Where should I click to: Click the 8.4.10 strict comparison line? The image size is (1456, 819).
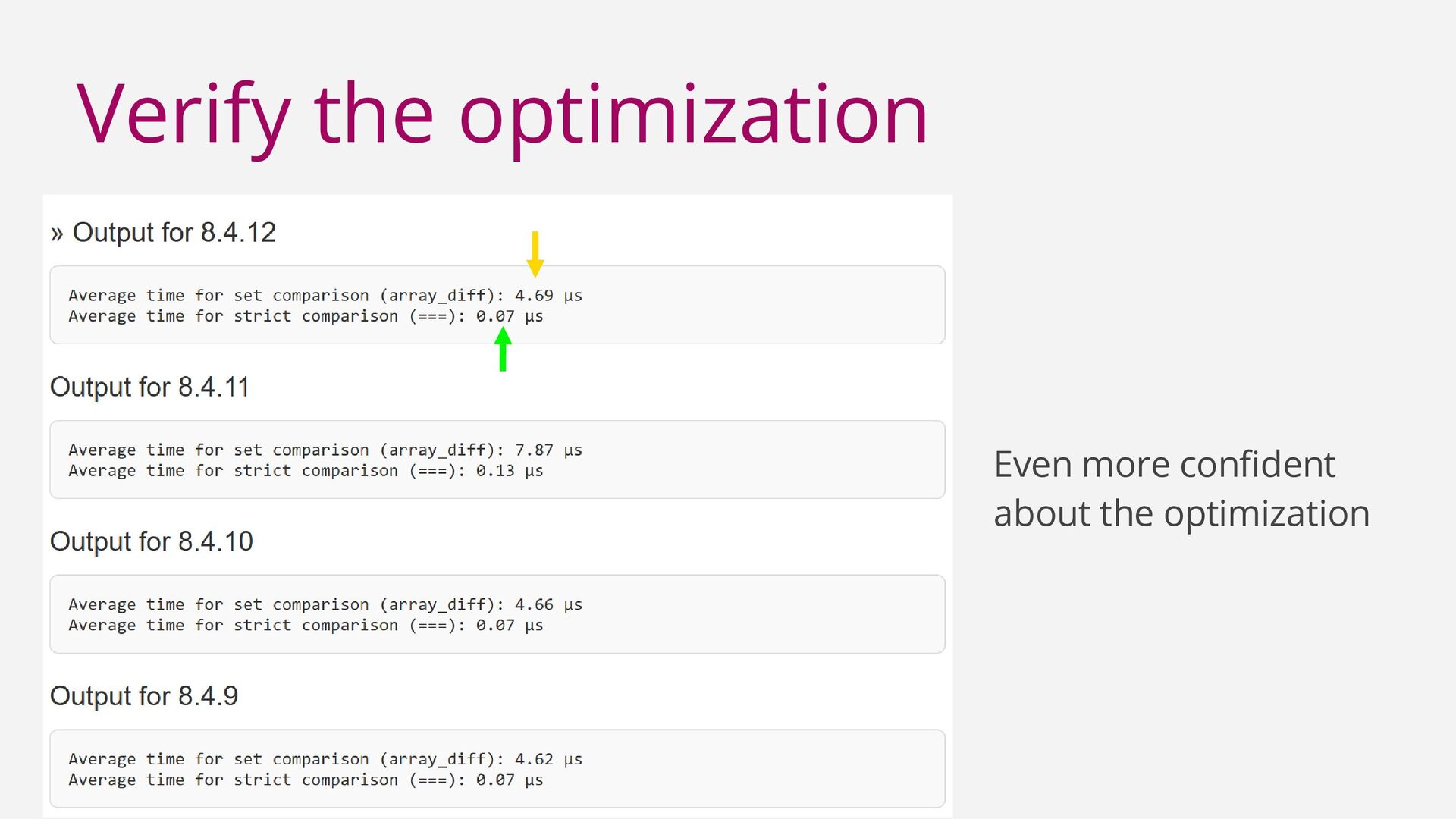point(306,626)
